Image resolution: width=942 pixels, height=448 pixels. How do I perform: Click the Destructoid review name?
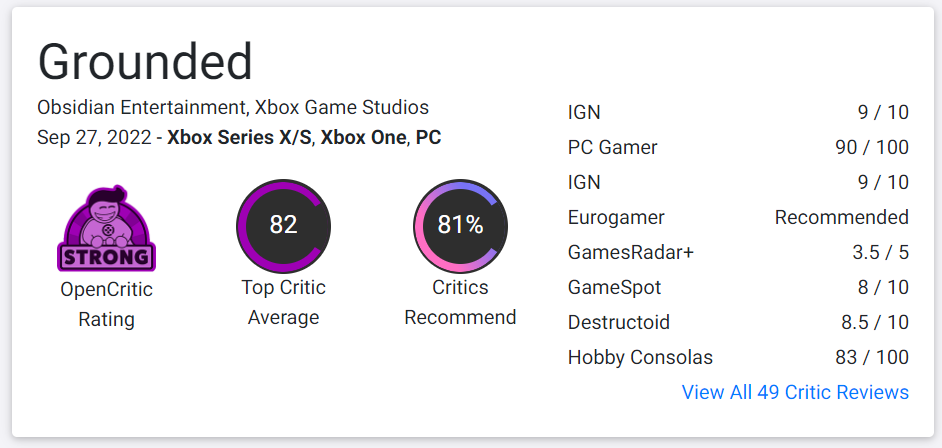click(x=618, y=322)
